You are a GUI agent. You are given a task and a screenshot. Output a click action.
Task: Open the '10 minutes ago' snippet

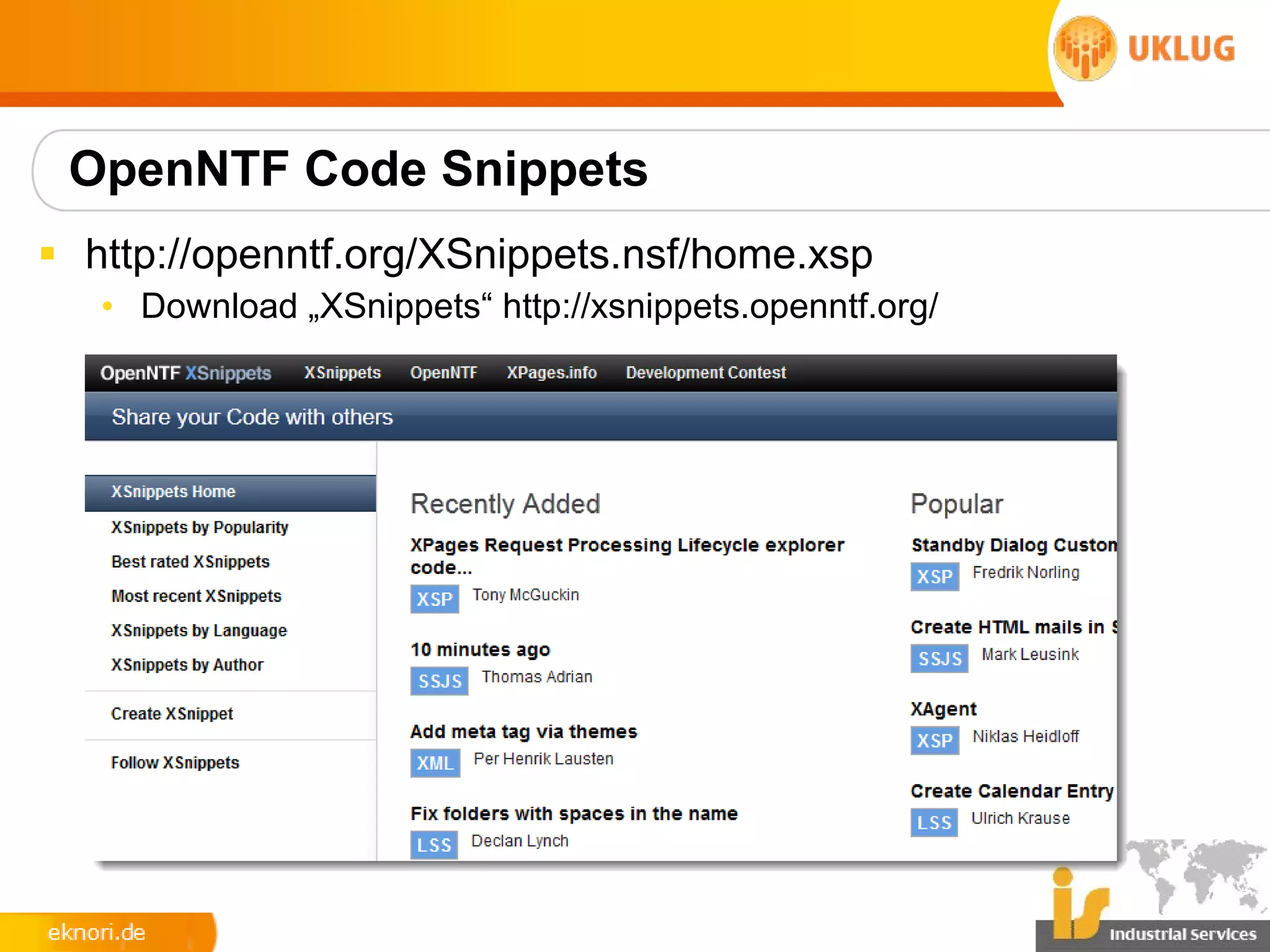pos(480,650)
